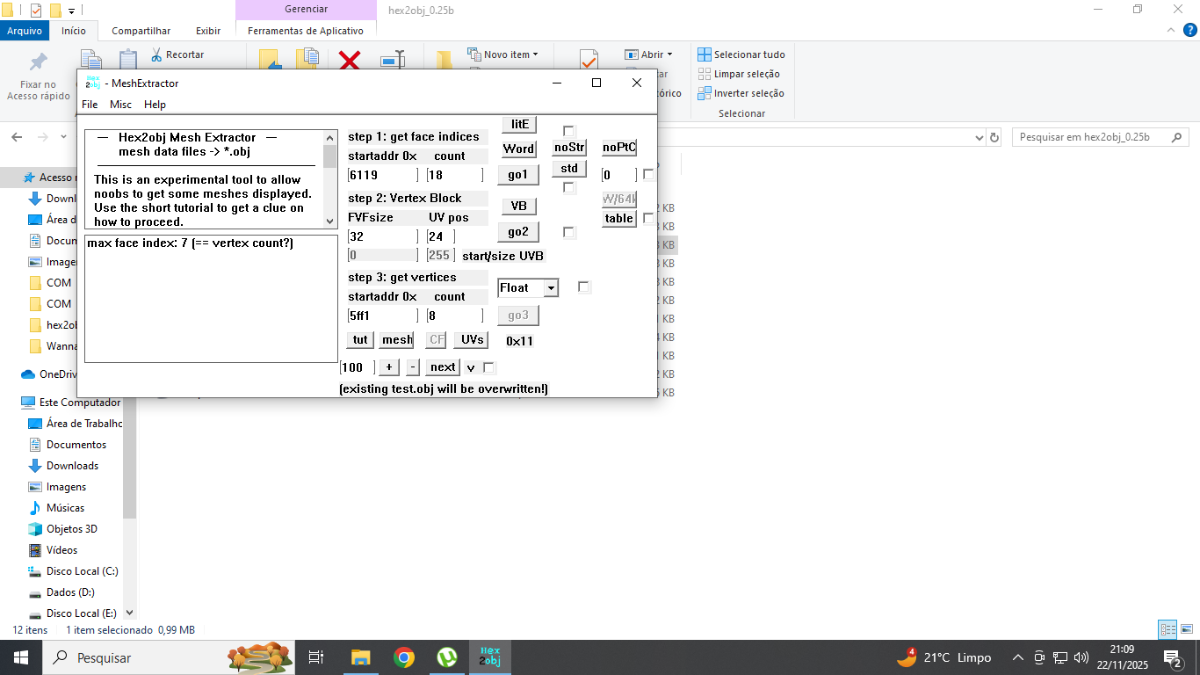Click the red X delete icon in ribbon
The height and width of the screenshot is (675, 1200).
pos(349,61)
